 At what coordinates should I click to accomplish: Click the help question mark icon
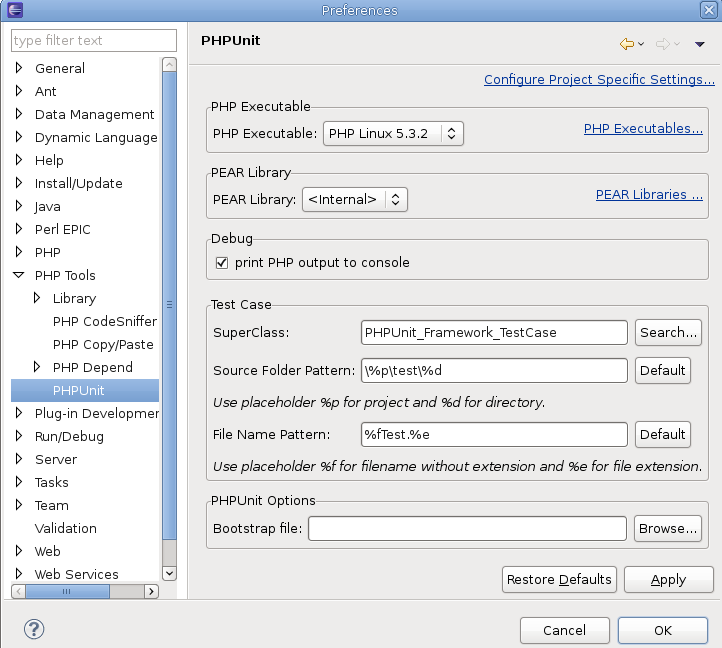tap(33, 630)
